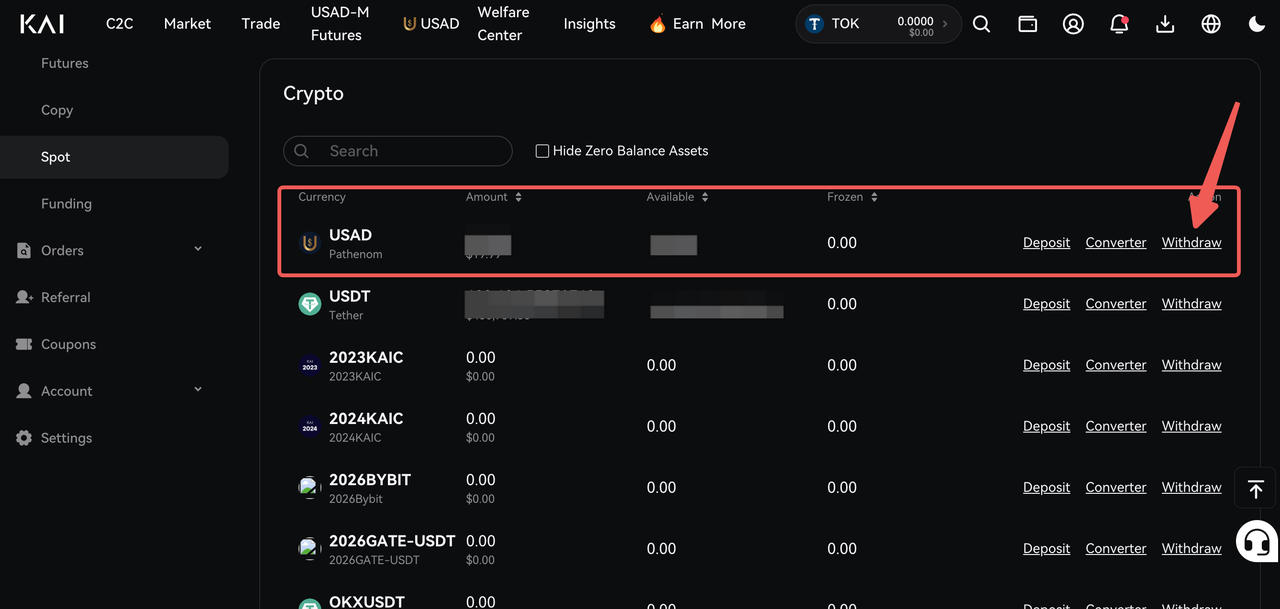This screenshot has width=1280, height=609.
Task: Toggle the dark mode moon icon
Action: coord(1257,24)
